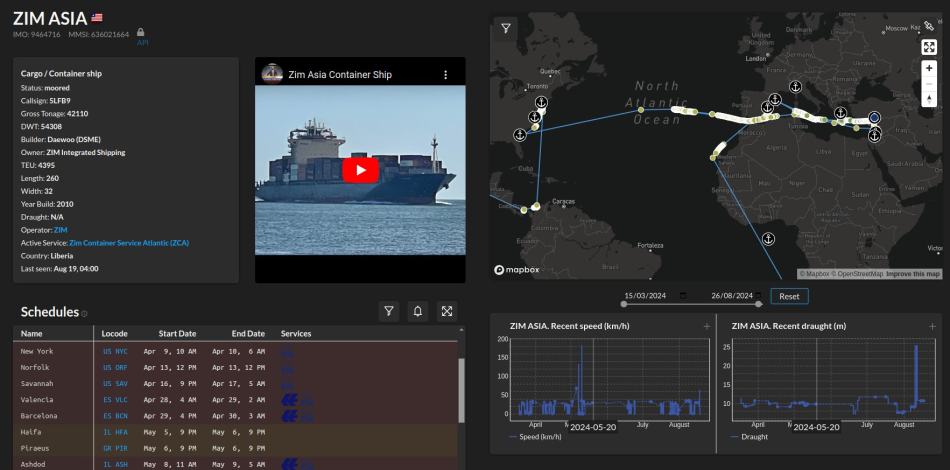950x470 pixels.
Task: Click the info icon beside Schedules
Action: [x=84, y=314]
